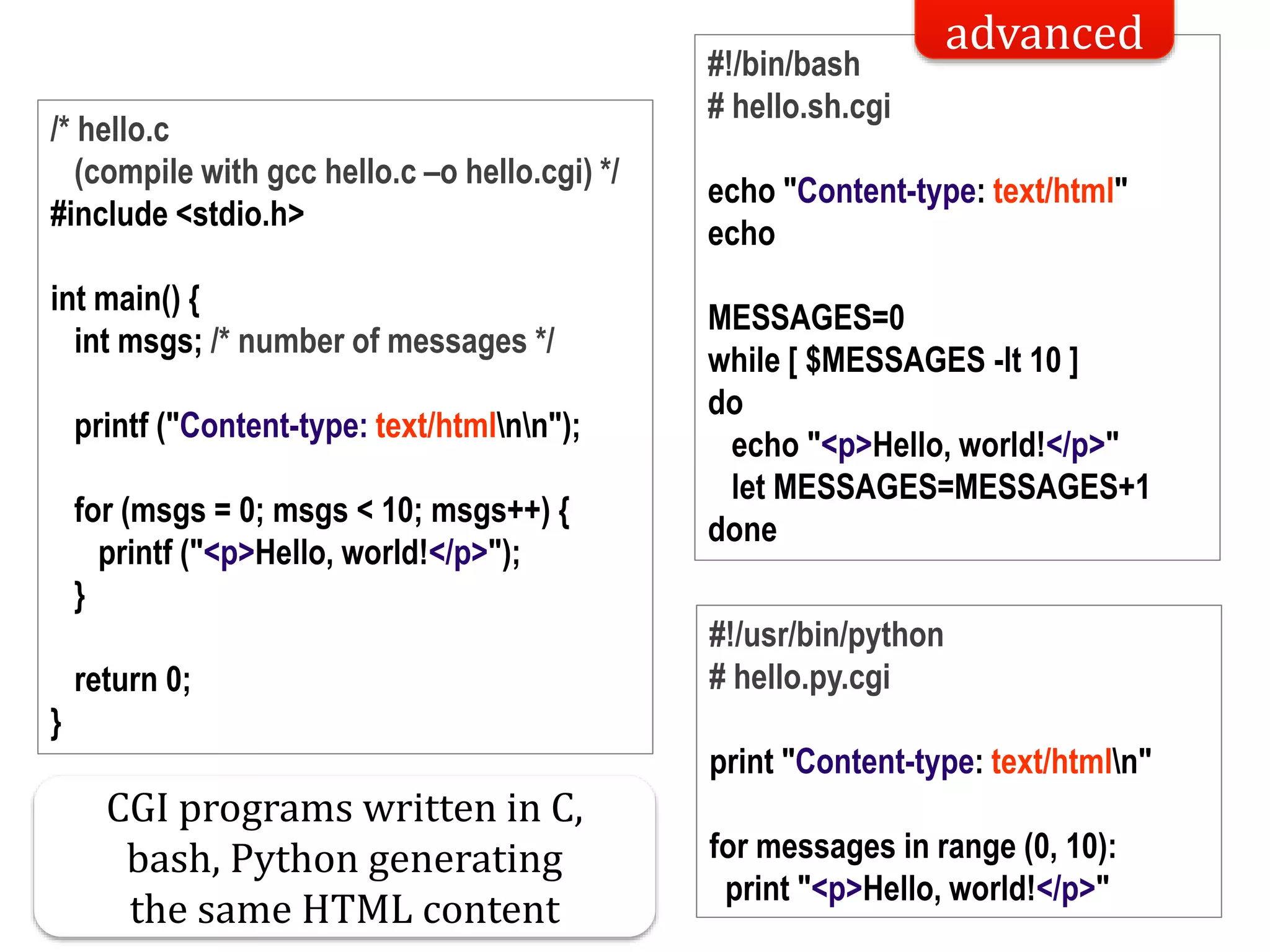Click the '#!/usr/bin/python' shebang line

[826, 635]
